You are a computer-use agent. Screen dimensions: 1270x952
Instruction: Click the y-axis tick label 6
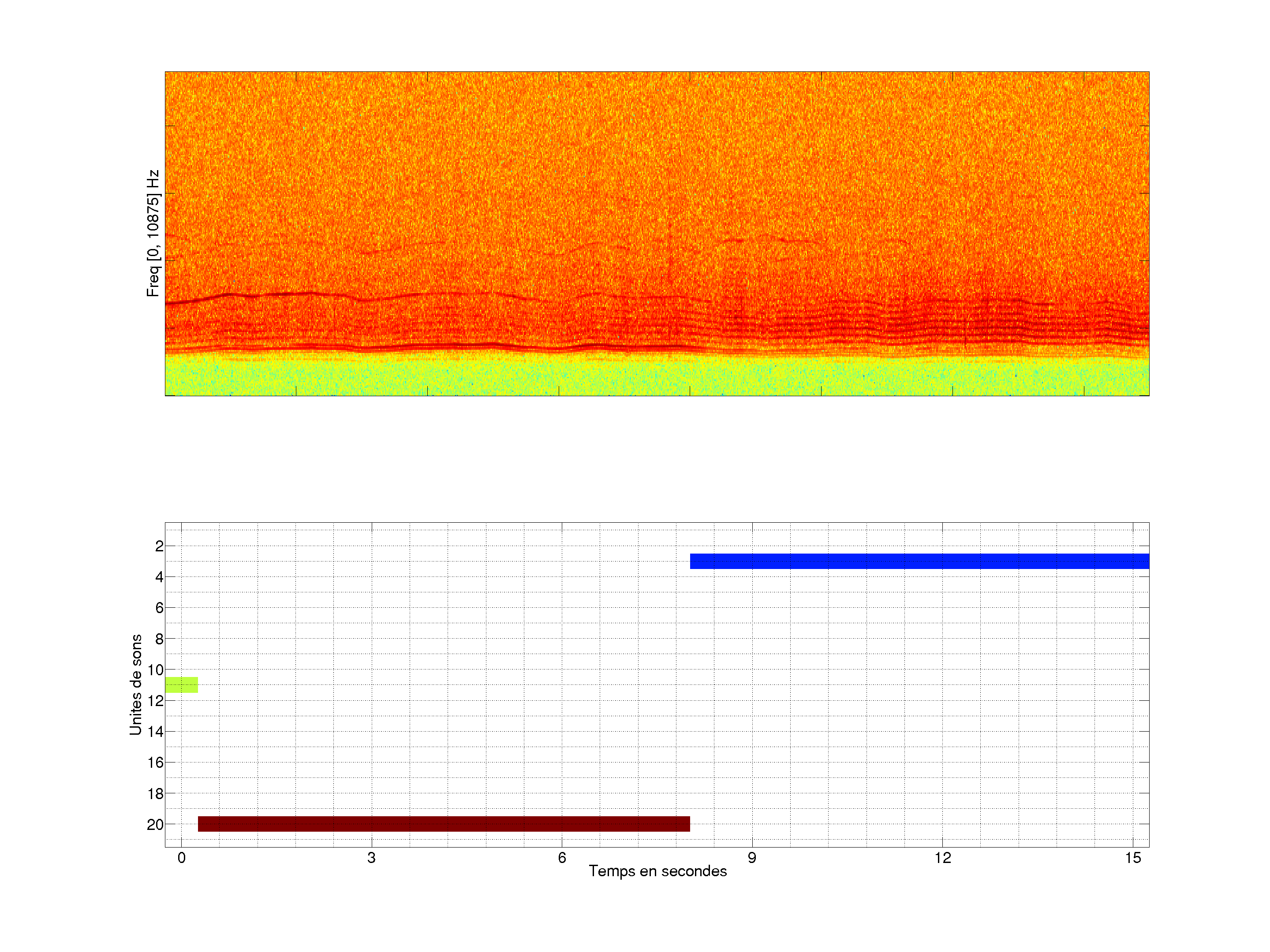pos(159,608)
